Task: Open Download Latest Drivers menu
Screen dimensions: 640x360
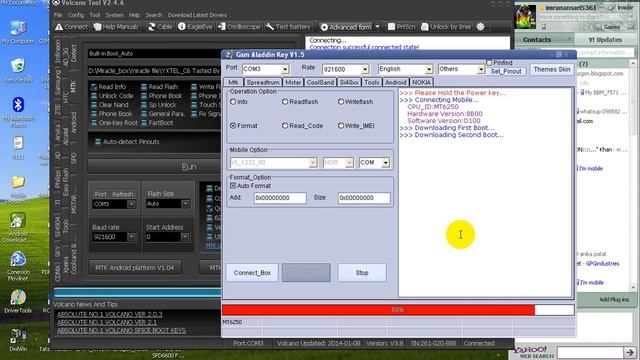Action: pyautogui.click(x=197, y=15)
